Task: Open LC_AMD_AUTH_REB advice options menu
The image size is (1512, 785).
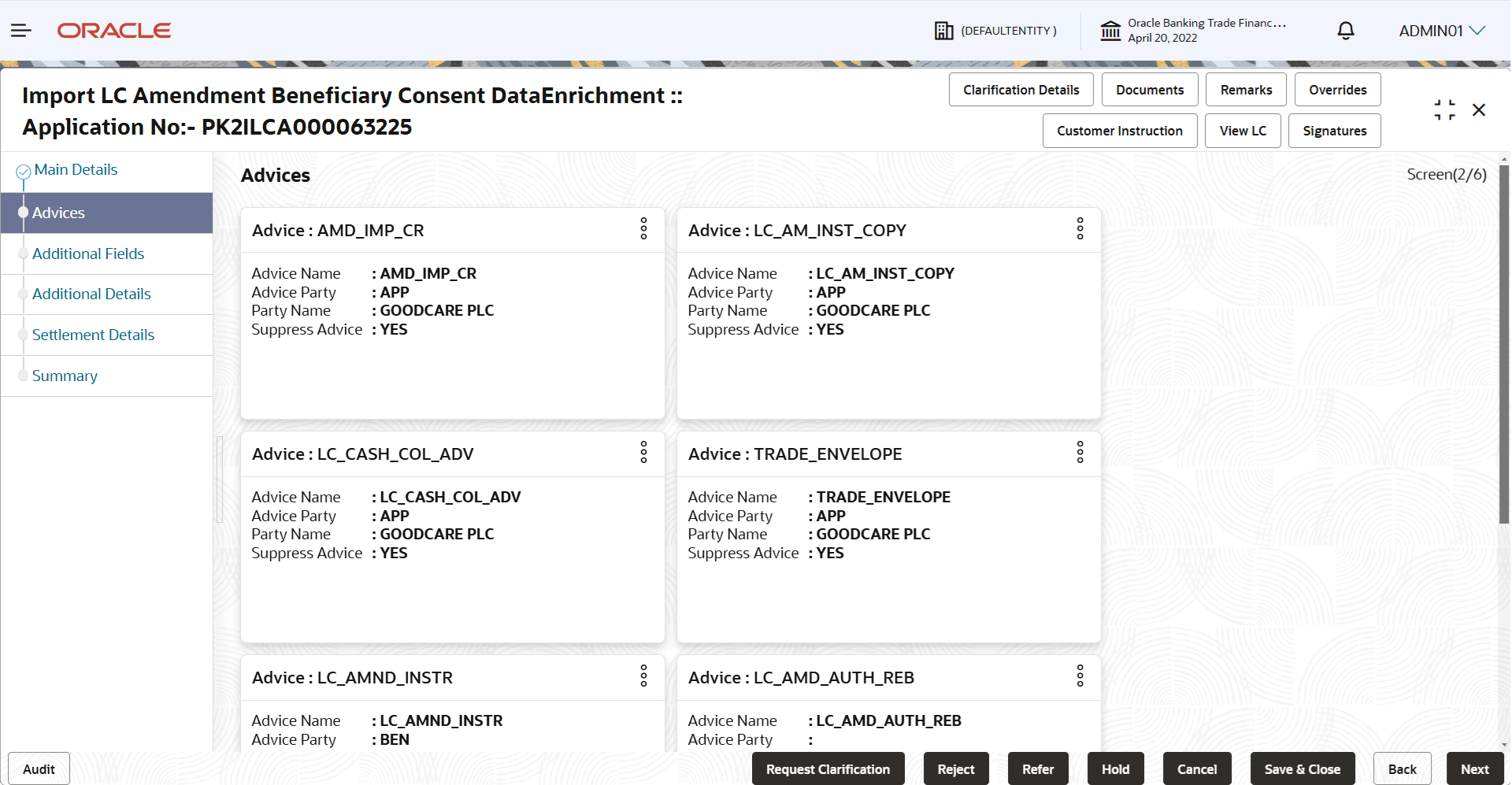Action: 1080,676
